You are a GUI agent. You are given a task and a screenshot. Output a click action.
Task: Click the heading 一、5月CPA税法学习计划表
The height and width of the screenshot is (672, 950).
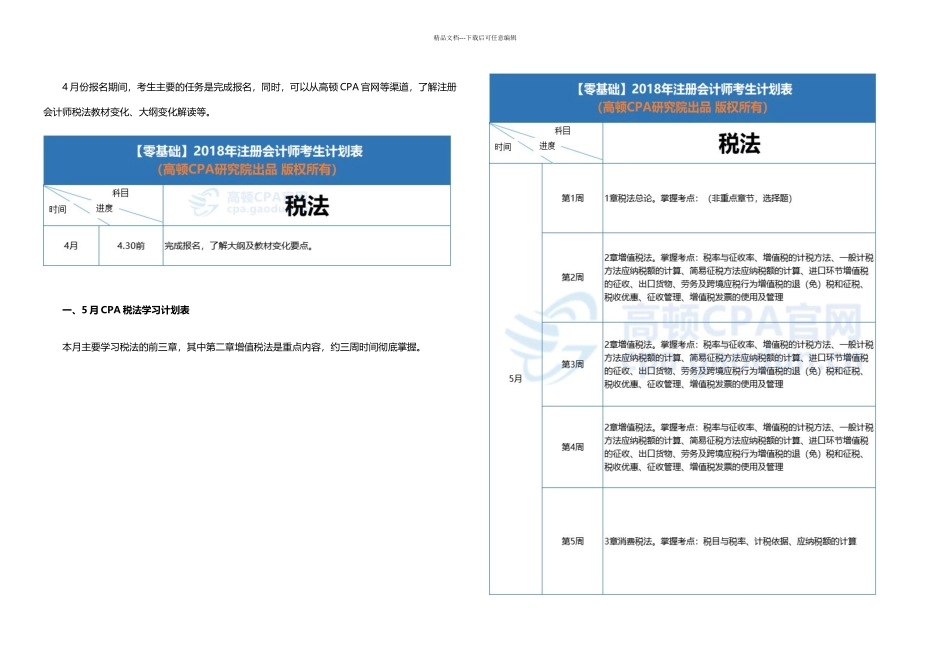point(126,310)
